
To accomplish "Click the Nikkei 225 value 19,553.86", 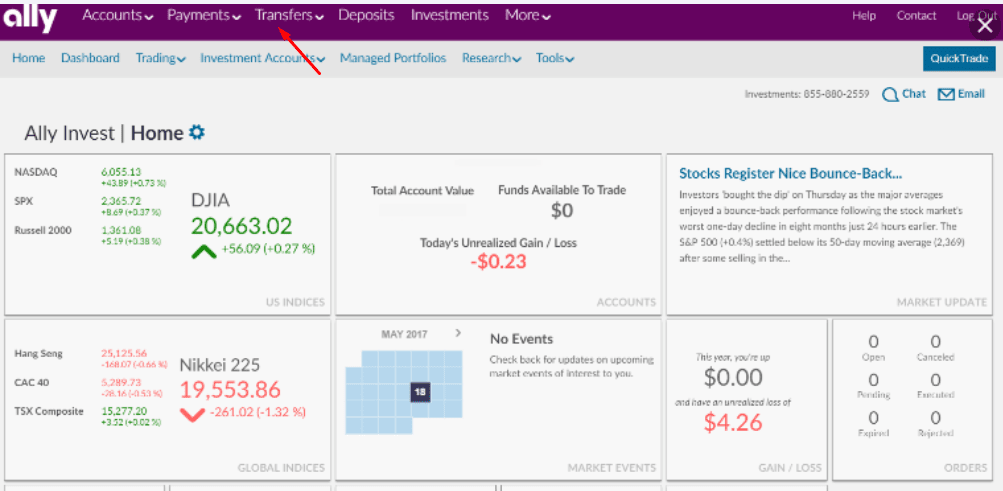I will click(231, 389).
